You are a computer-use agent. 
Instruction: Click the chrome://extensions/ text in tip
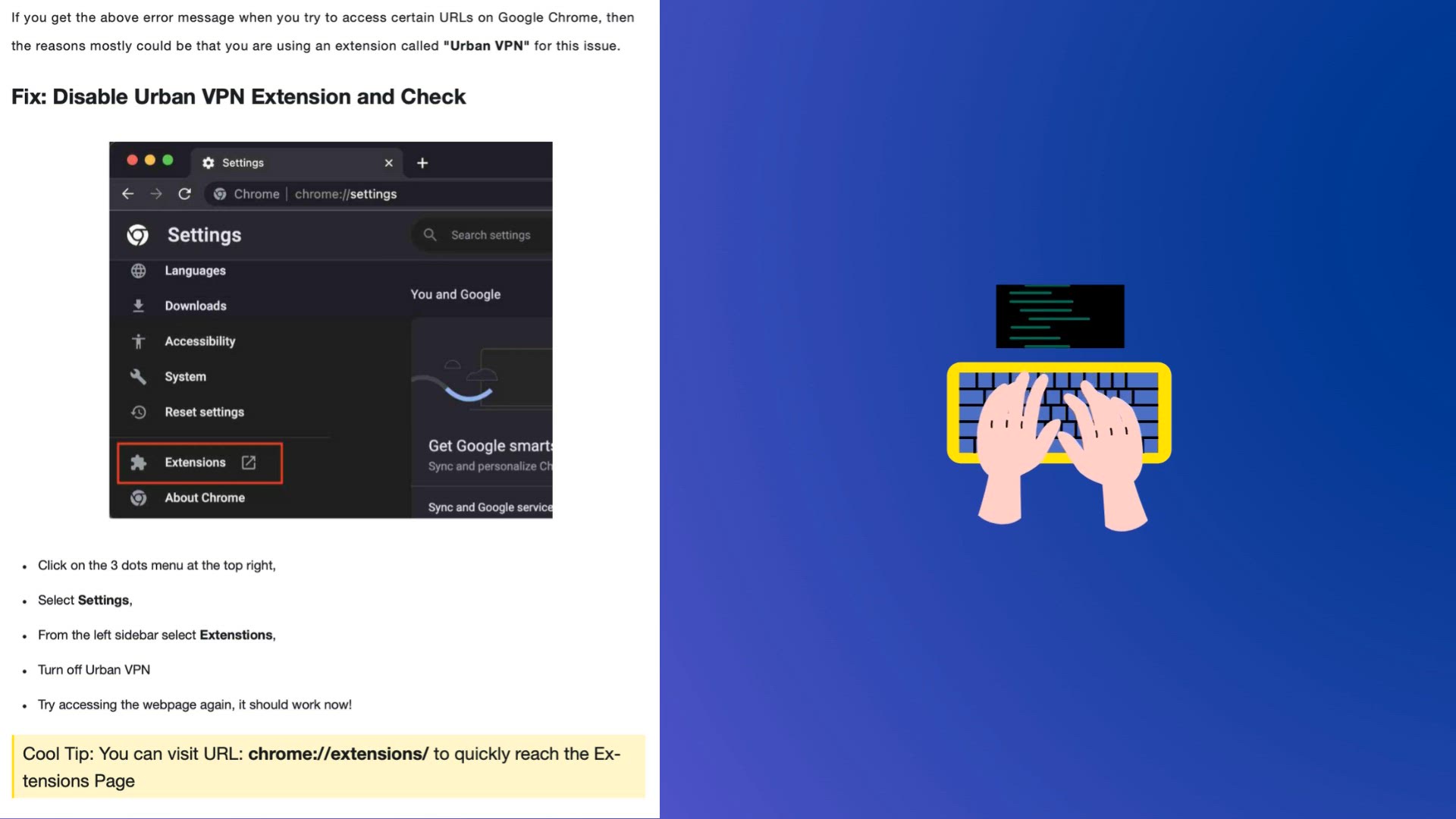click(338, 754)
